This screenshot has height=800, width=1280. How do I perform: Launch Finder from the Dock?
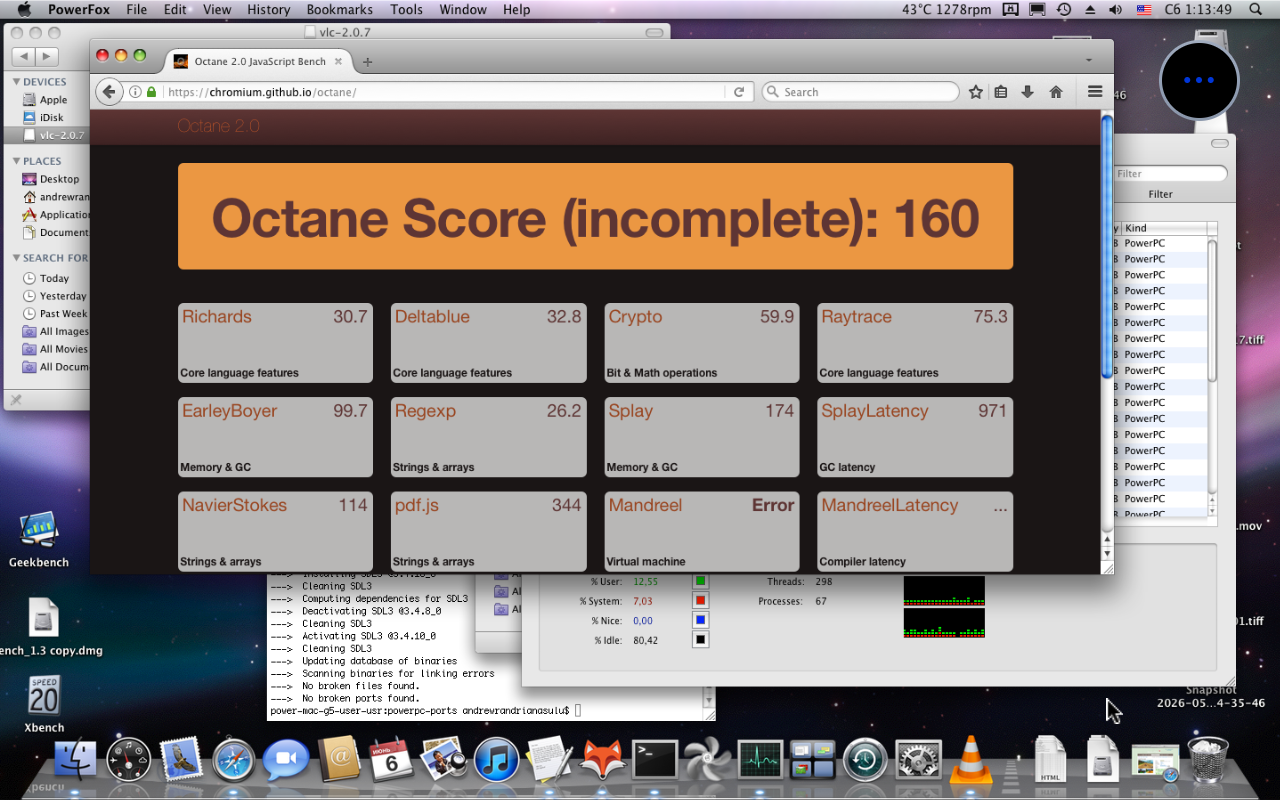(74, 760)
